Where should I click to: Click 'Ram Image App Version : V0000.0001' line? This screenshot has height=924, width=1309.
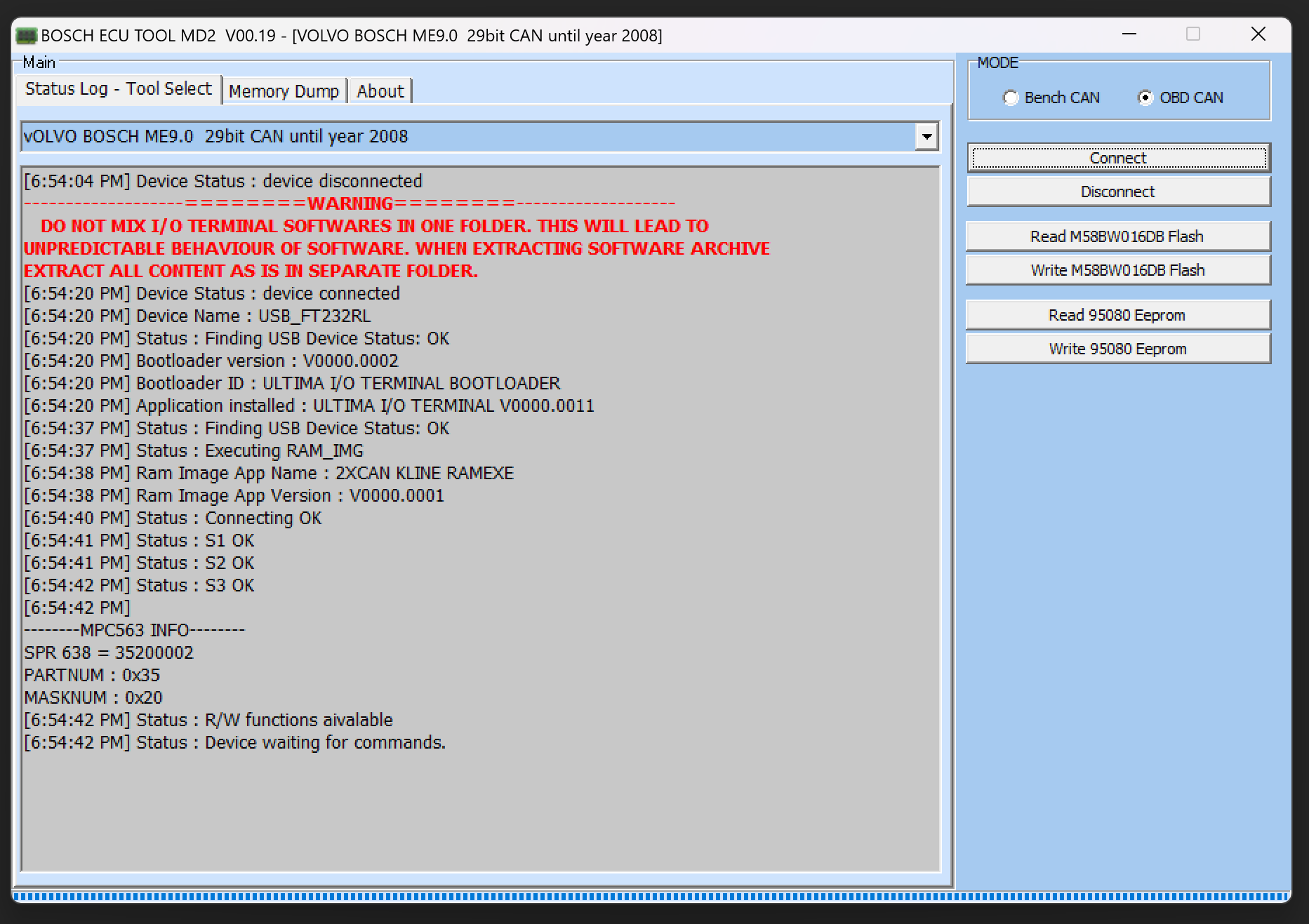[234, 496]
